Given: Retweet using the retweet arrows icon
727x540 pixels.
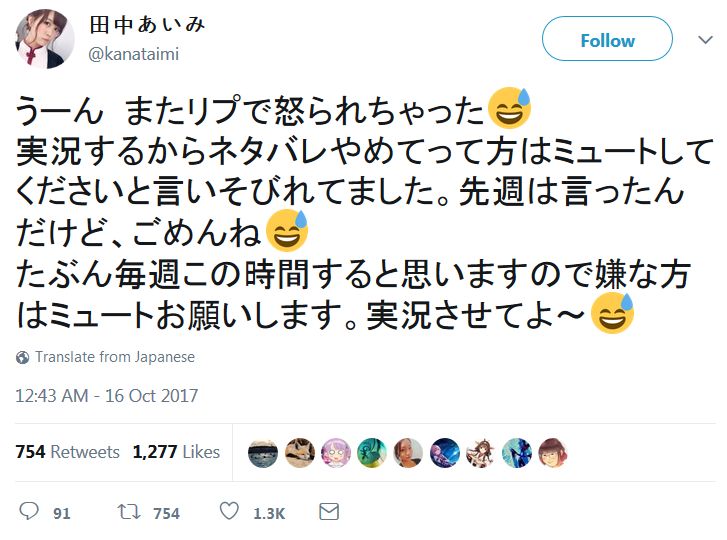Looking at the screenshot, I should click(128, 512).
